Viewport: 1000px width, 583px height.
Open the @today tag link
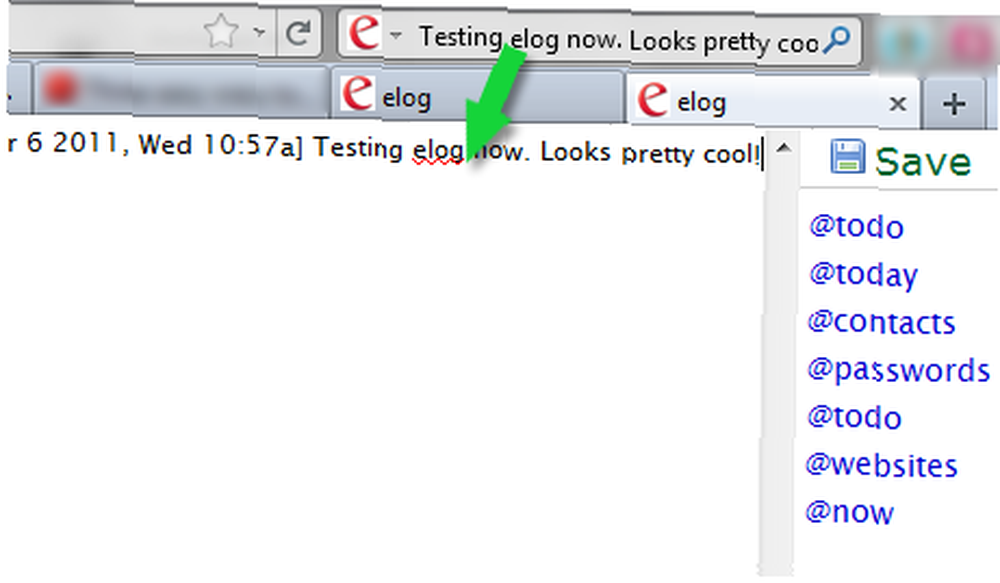(864, 276)
